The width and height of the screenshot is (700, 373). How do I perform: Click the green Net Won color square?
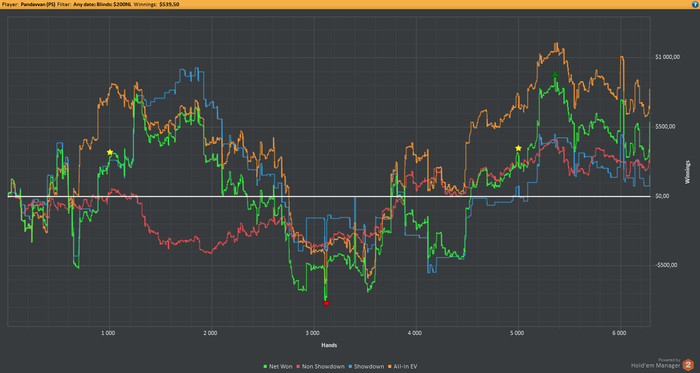coord(266,367)
